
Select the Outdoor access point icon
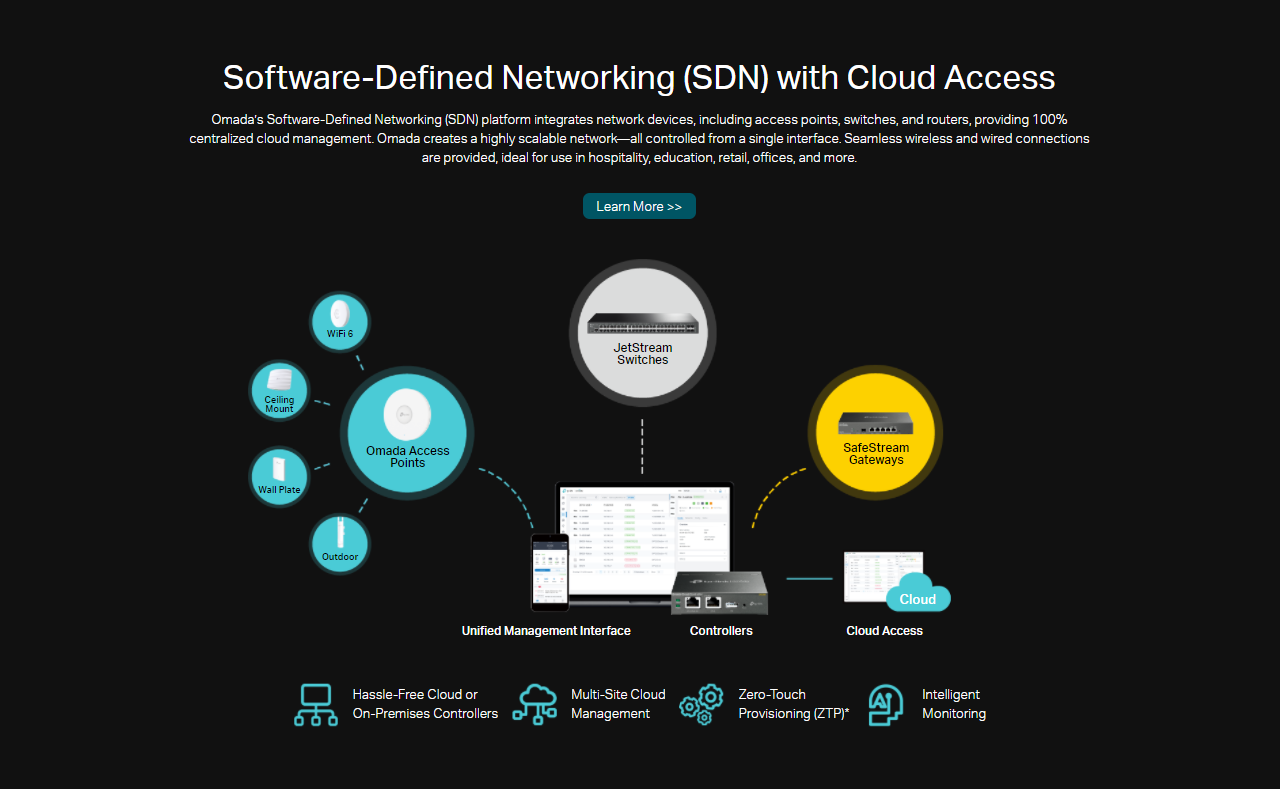(x=340, y=544)
